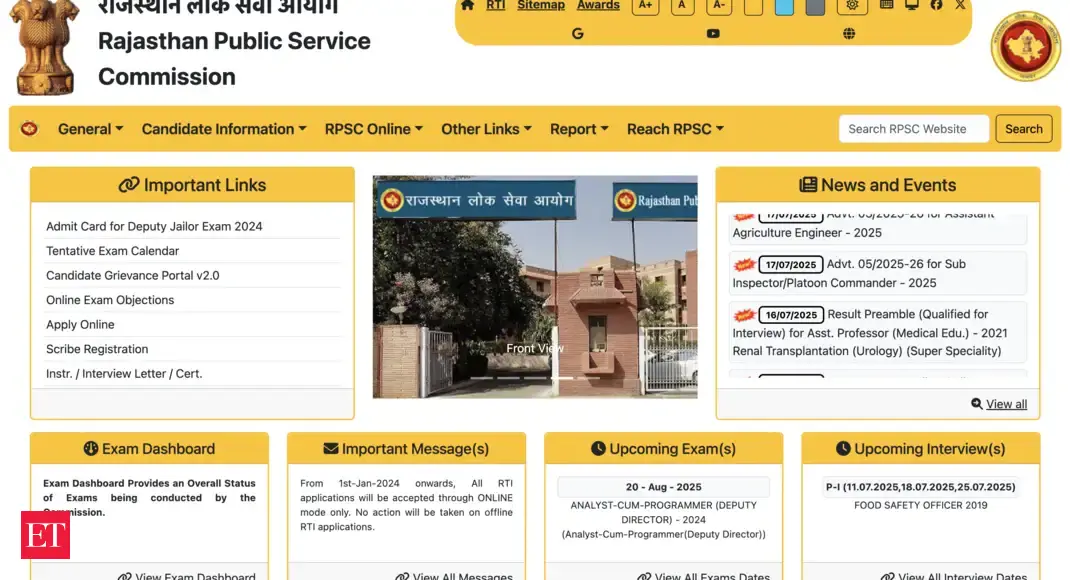Decrease font size with A- button

tap(718, 5)
